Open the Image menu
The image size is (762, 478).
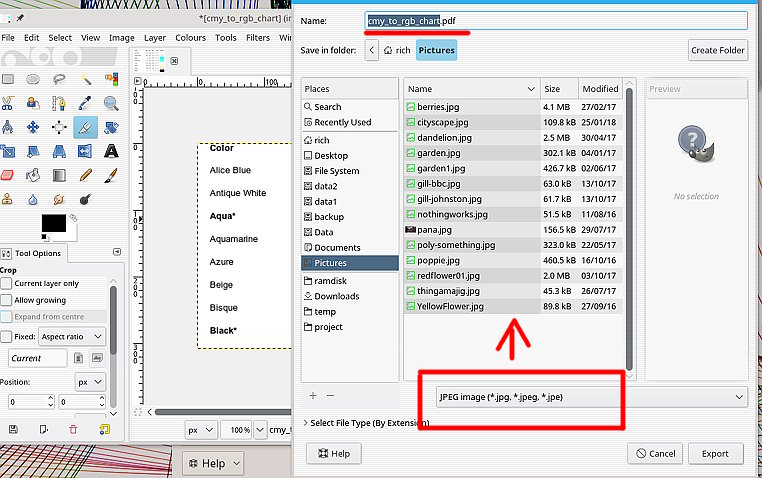pos(121,37)
